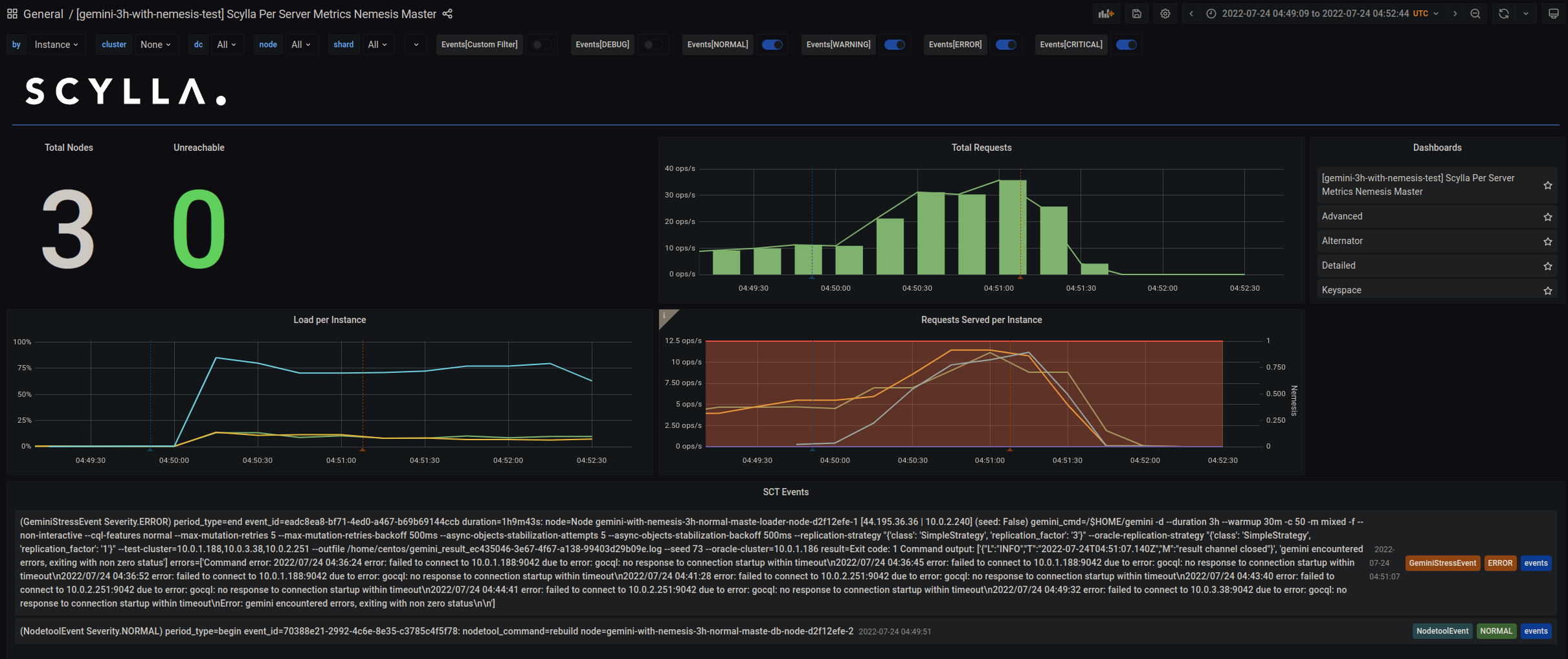1568x659 pixels.
Task: Open Total Nodes panel title menu
Action: pyautogui.click(x=69, y=148)
